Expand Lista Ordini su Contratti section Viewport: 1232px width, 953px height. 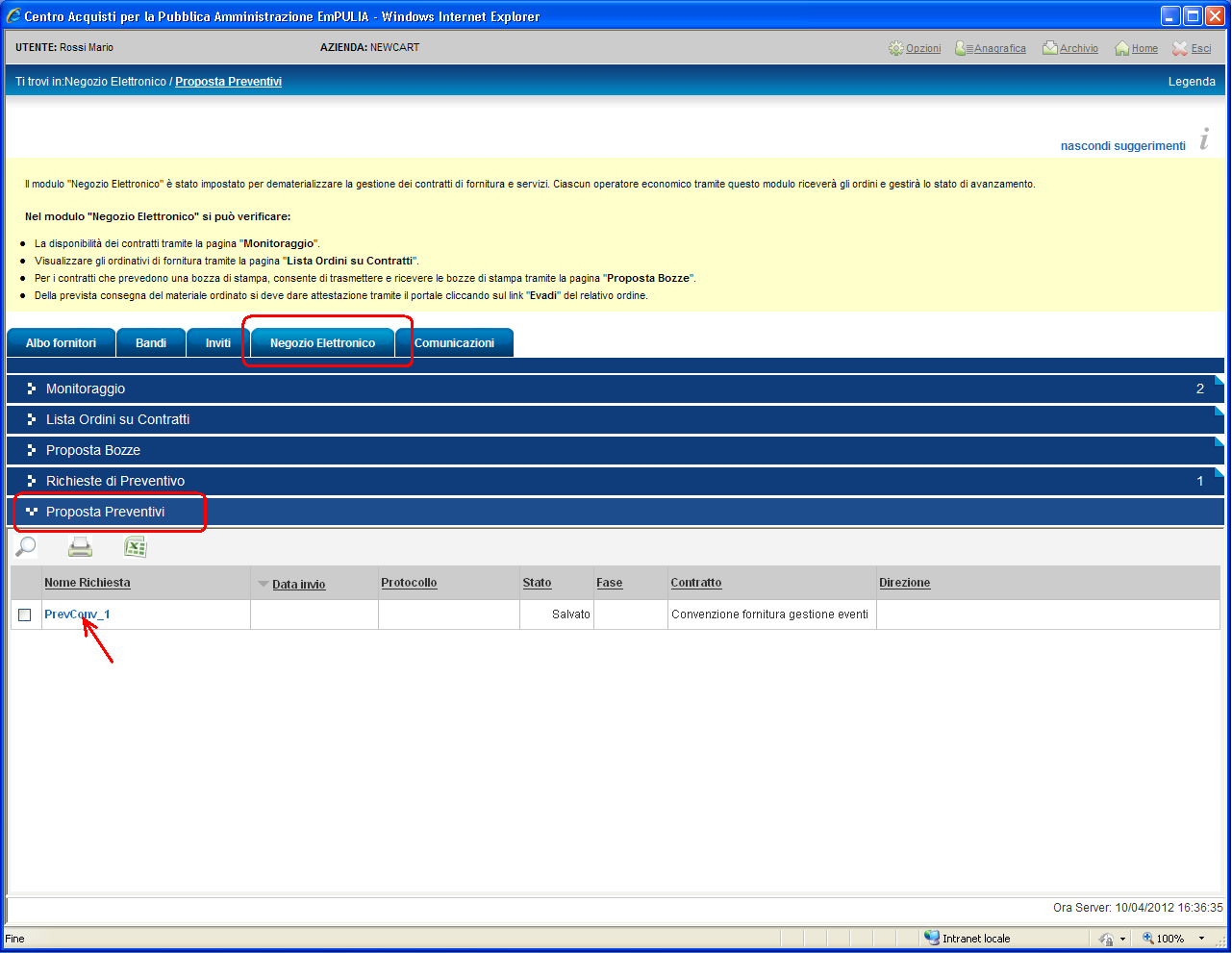[616, 419]
